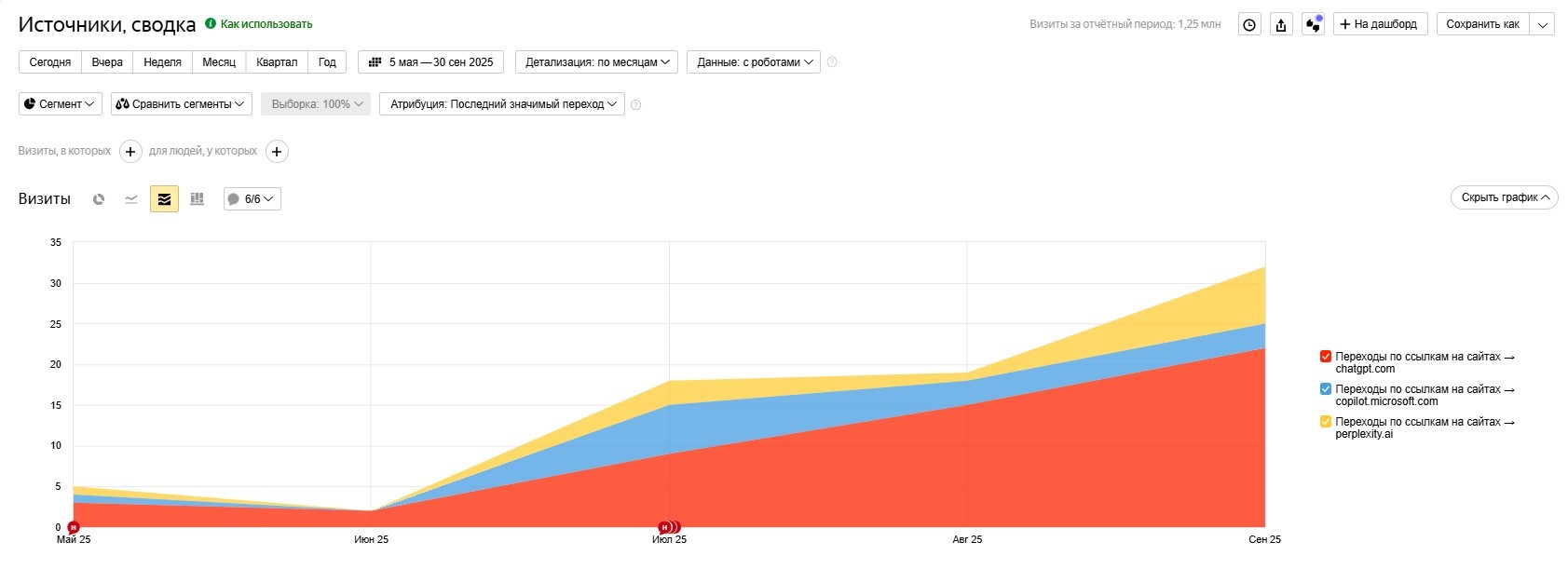Add a people condition with plus button
This screenshot has height=583, width=1568.
click(277, 152)
